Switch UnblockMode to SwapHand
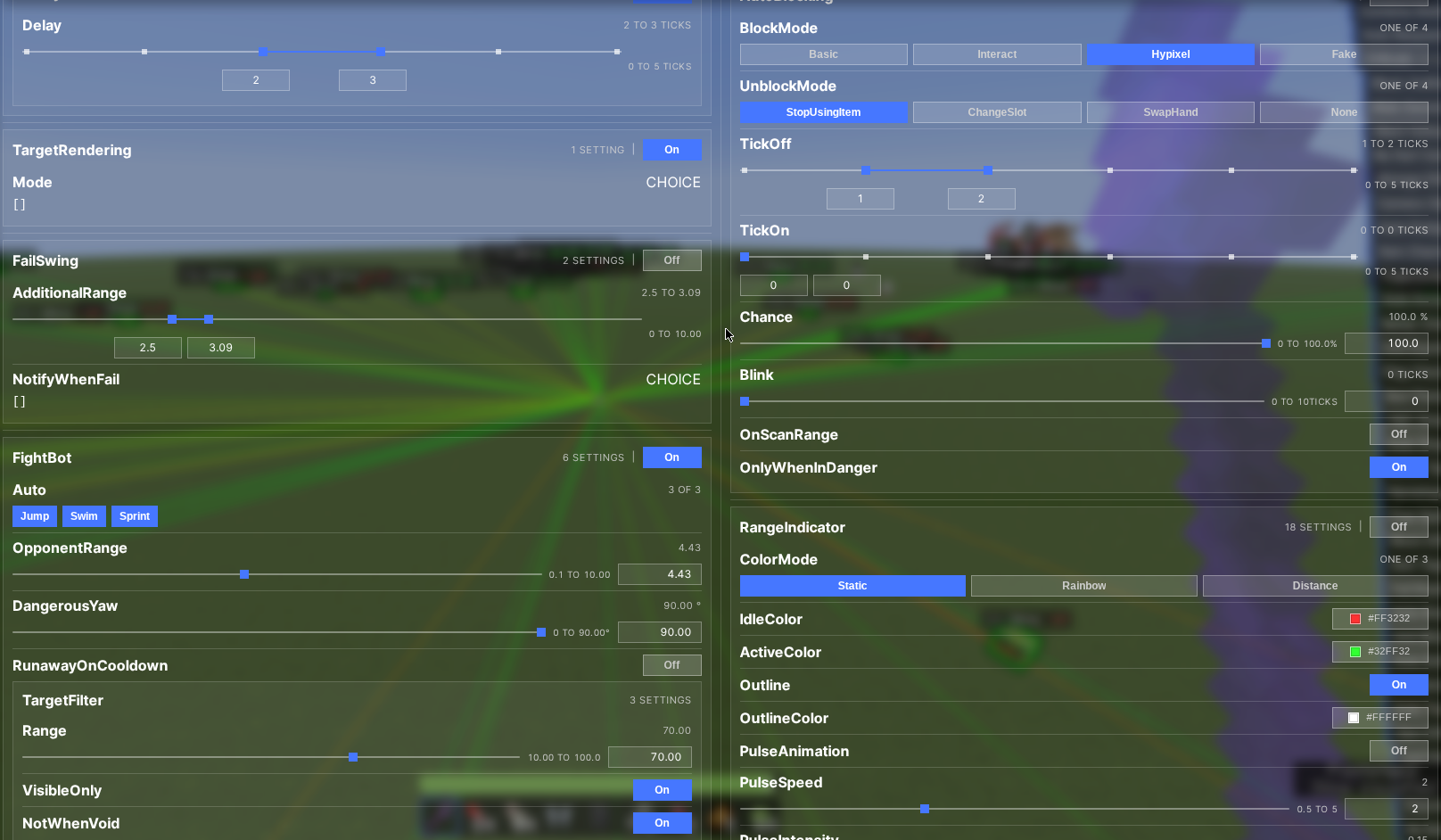The width and height of the screenshot is (1441, 840). 1170,112
